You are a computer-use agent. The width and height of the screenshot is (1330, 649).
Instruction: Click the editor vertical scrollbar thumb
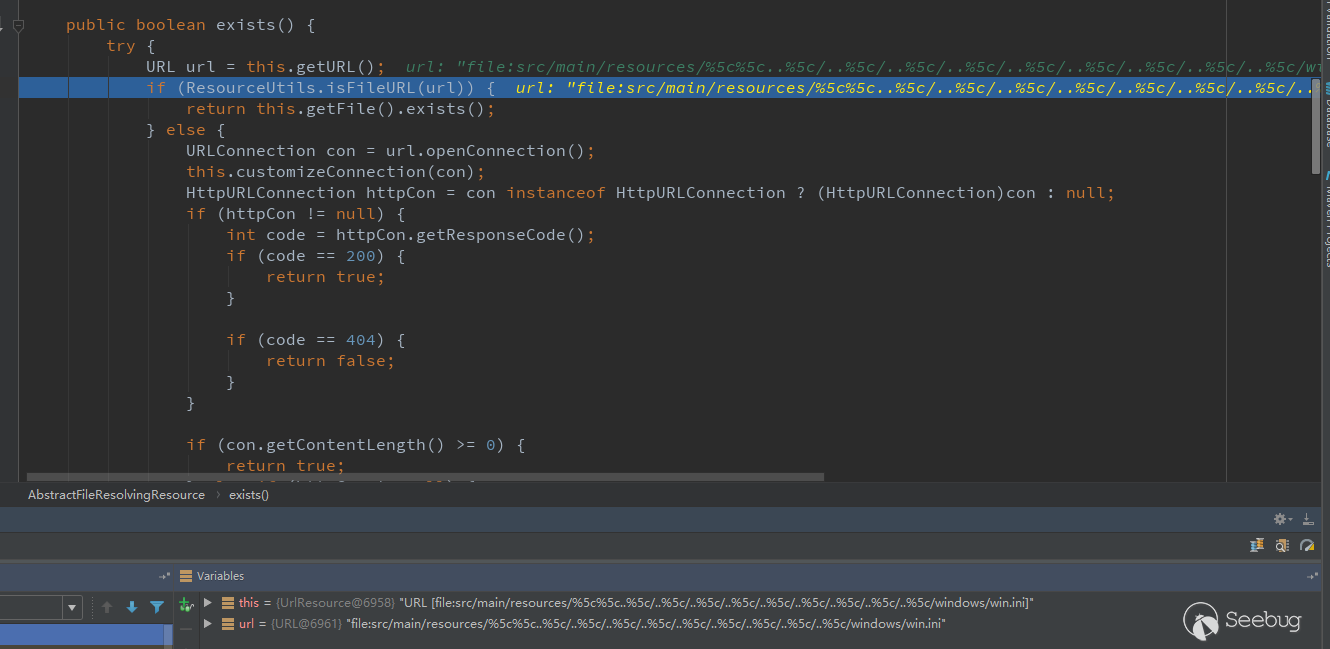point(1316,126)
